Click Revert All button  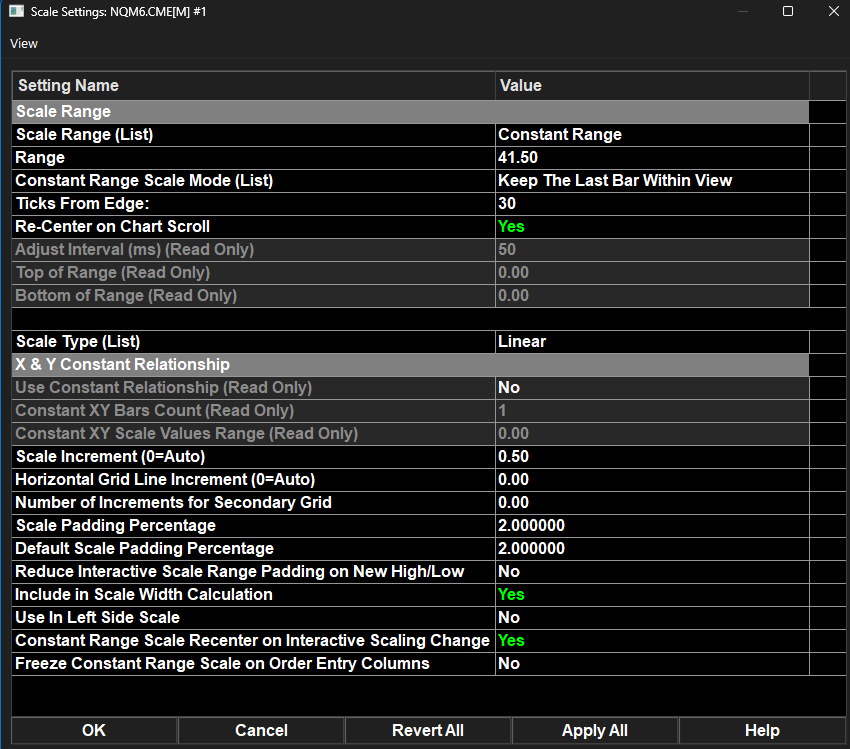coord(428,730)
